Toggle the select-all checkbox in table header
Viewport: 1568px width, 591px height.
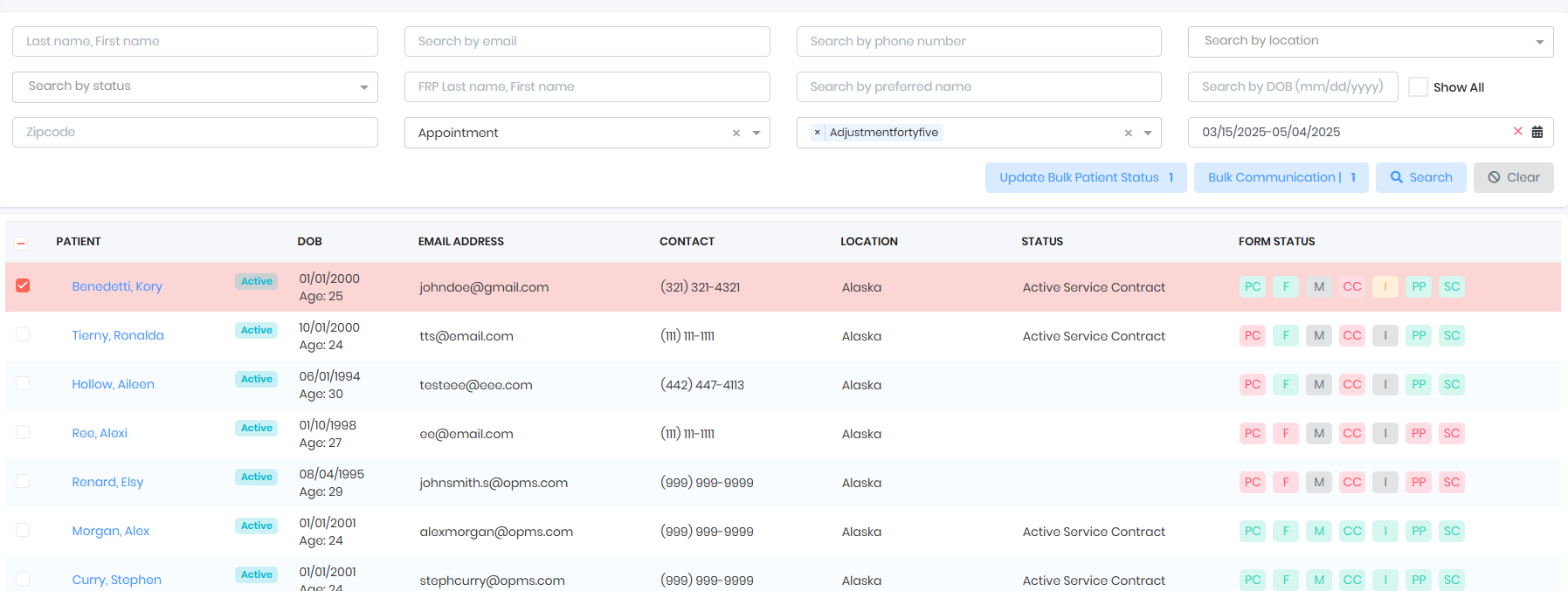22,243
